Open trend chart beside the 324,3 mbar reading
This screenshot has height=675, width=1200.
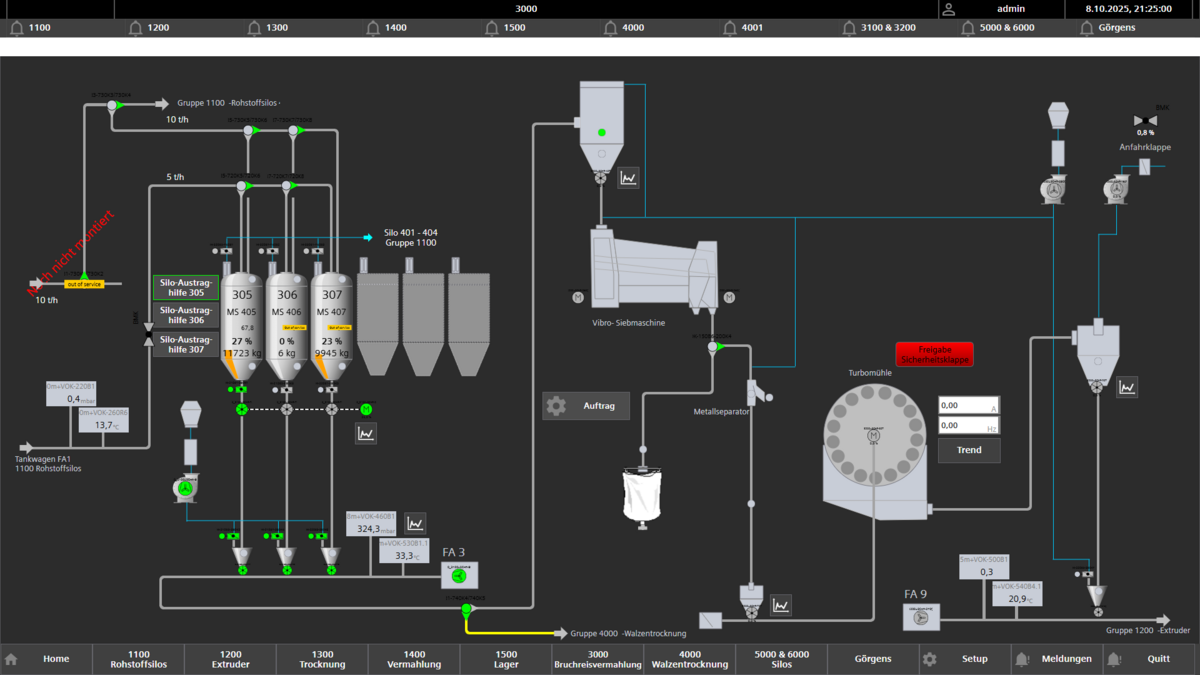coord(415,523)
